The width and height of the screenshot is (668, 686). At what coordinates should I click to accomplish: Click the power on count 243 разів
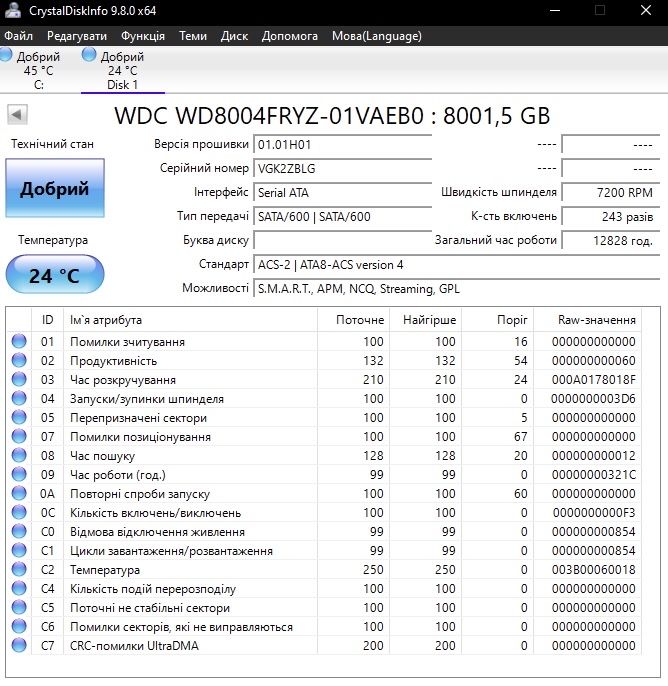tap(610, 216)
